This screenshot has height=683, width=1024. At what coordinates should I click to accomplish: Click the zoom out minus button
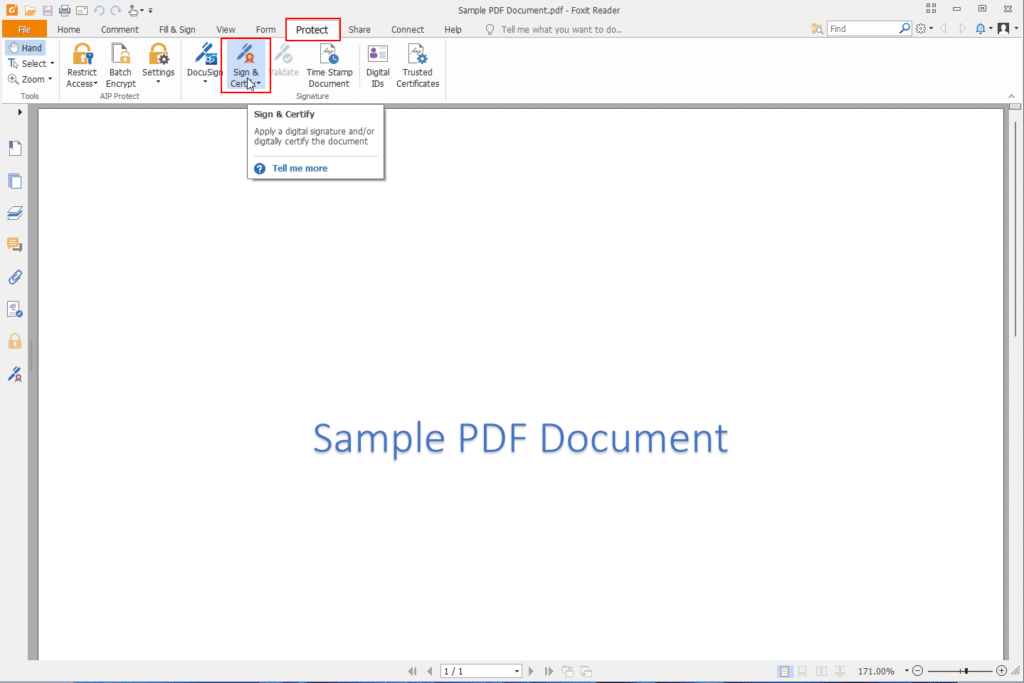[x=918, y=671]
